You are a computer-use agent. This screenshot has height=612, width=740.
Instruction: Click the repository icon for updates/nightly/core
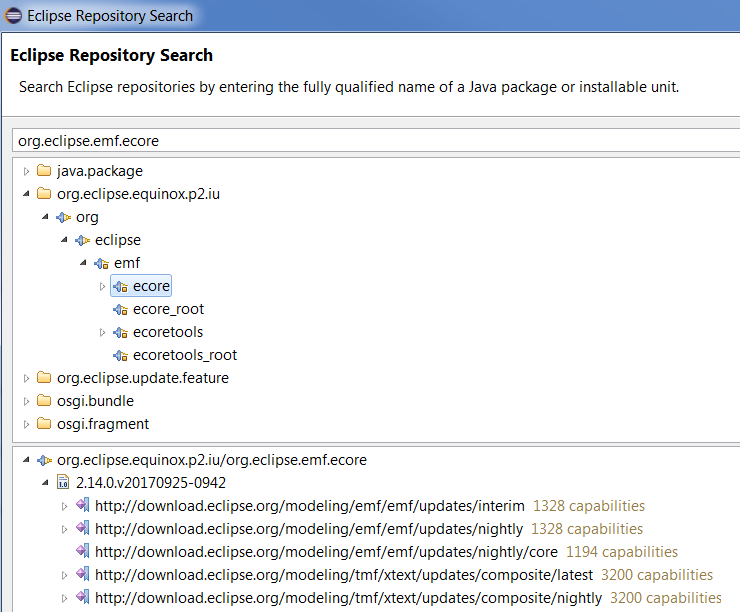83,551
